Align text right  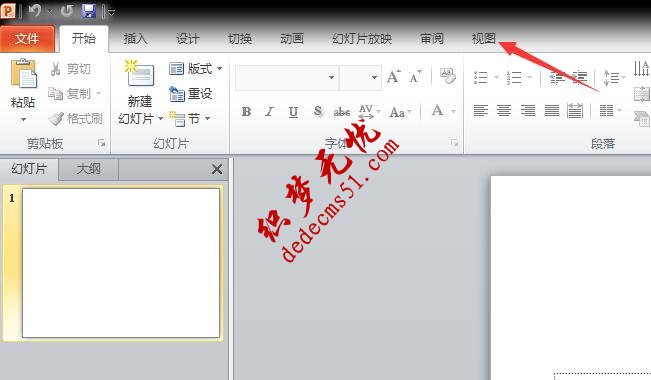528,110
